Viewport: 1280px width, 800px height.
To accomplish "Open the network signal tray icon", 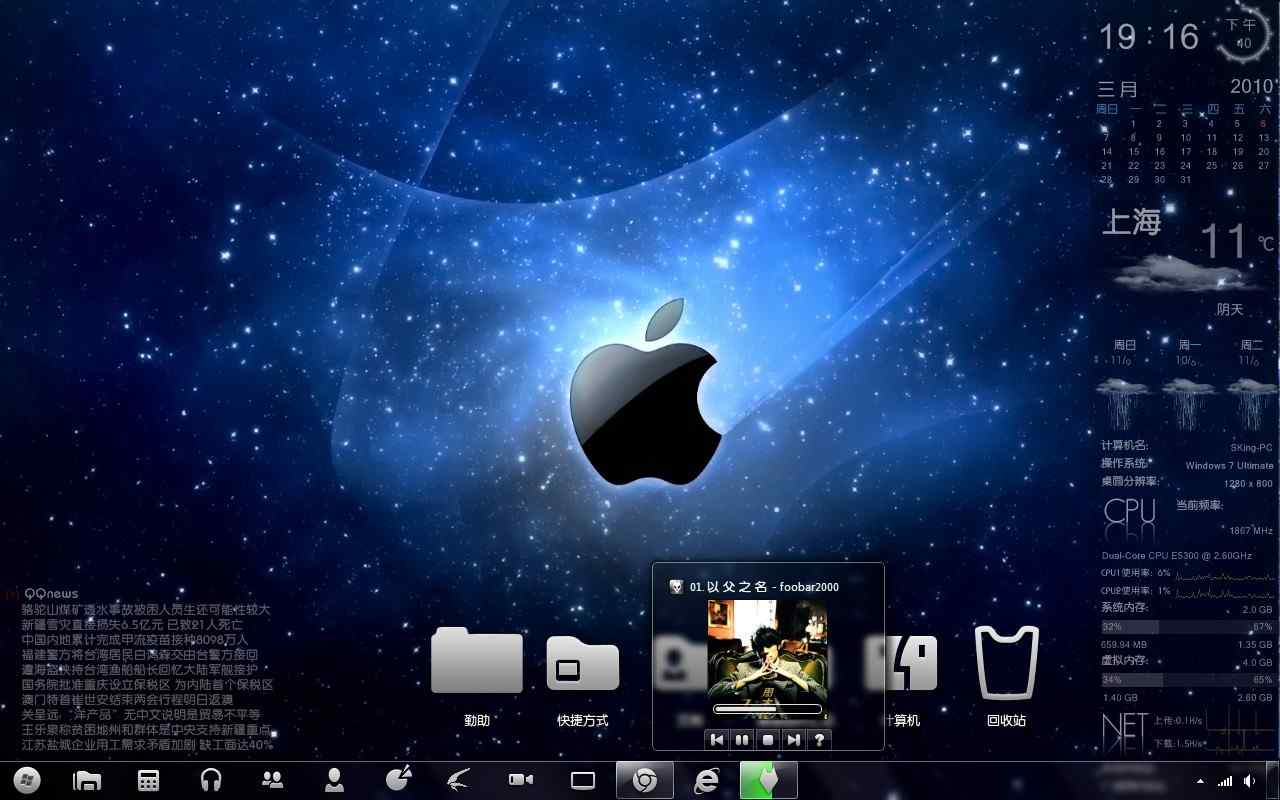I will [x=1225, y=781].
